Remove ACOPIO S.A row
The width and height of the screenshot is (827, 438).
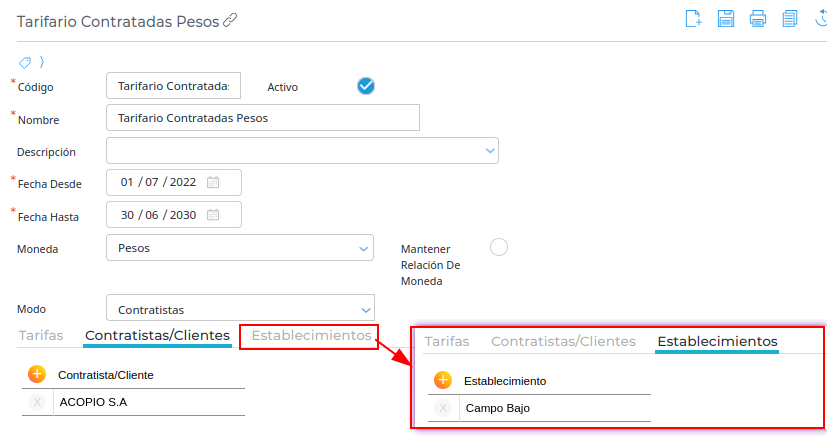pyautogui.click(x=37, y=402)
